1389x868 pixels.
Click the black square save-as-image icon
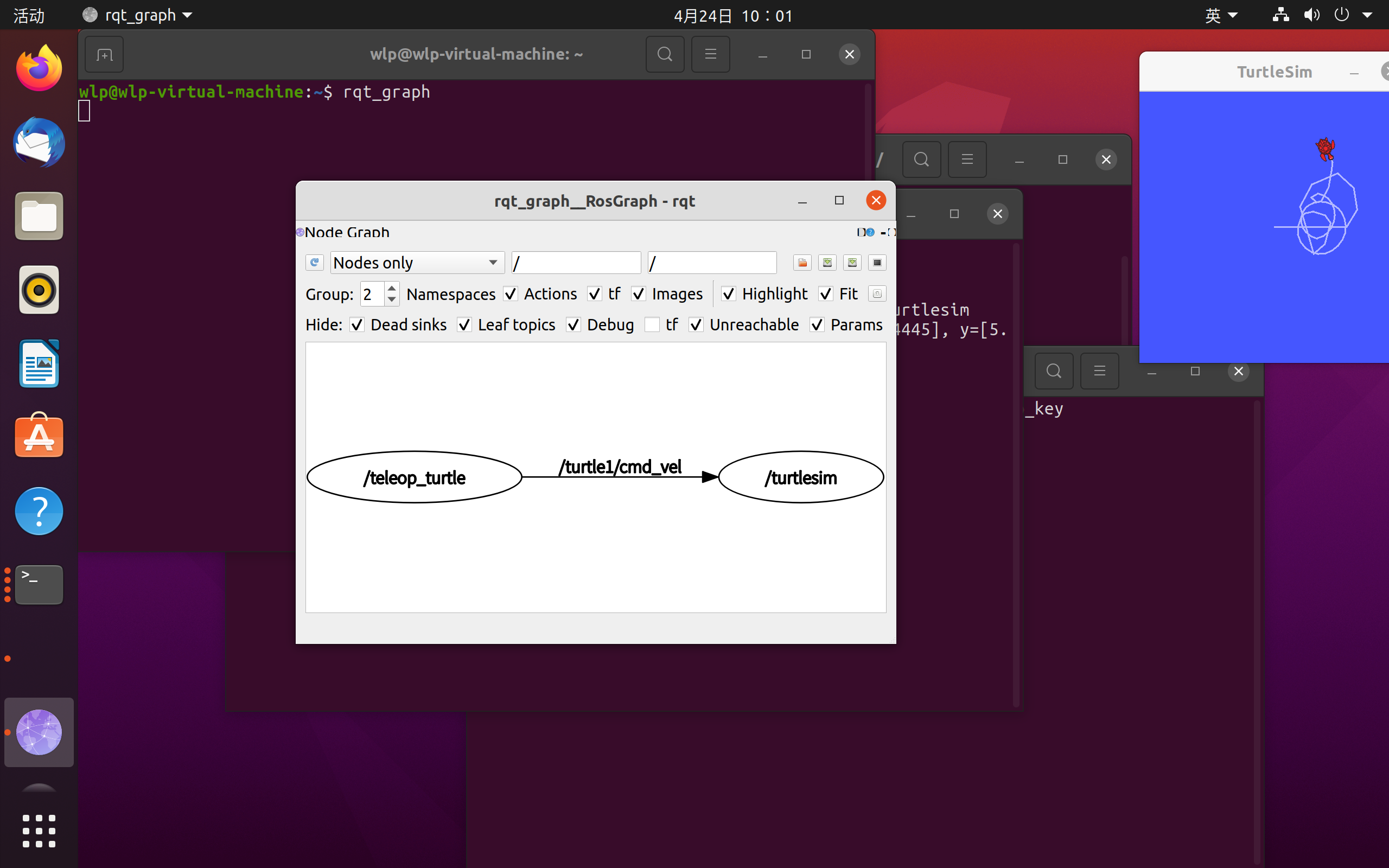pyautogui.click(x=876, y=263)
